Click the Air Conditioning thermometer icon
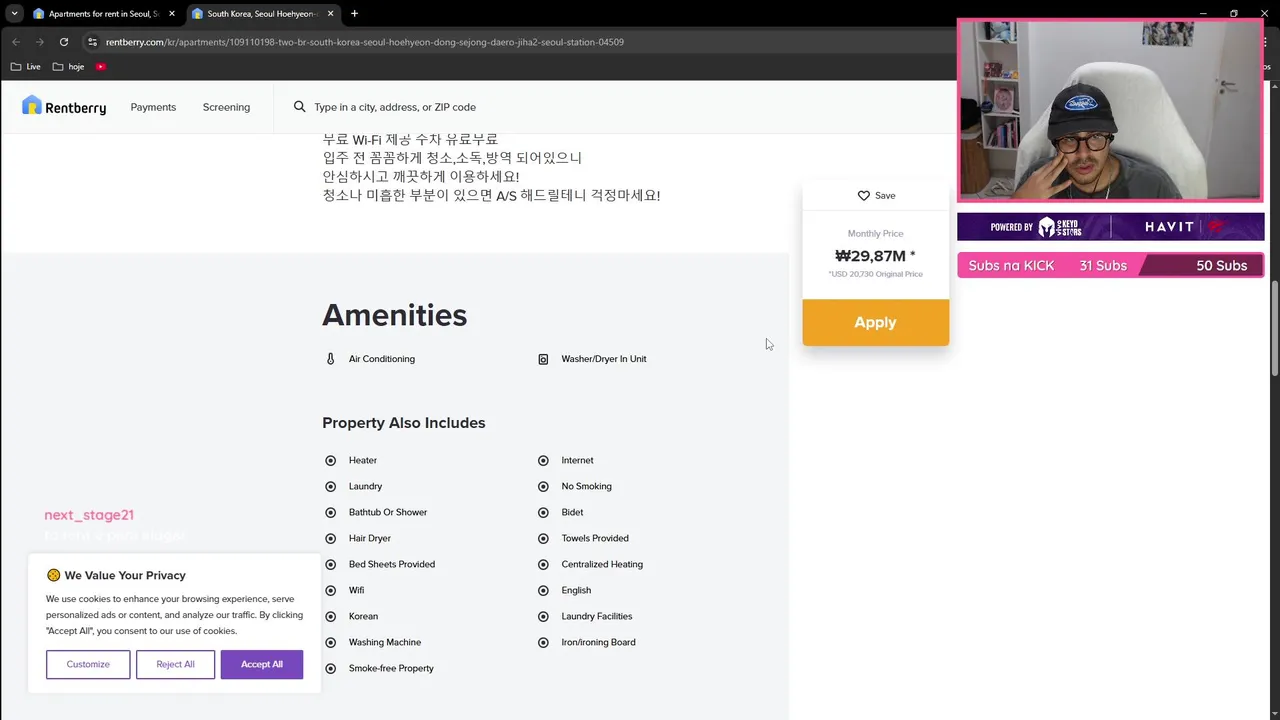 (x=330, y=359)
